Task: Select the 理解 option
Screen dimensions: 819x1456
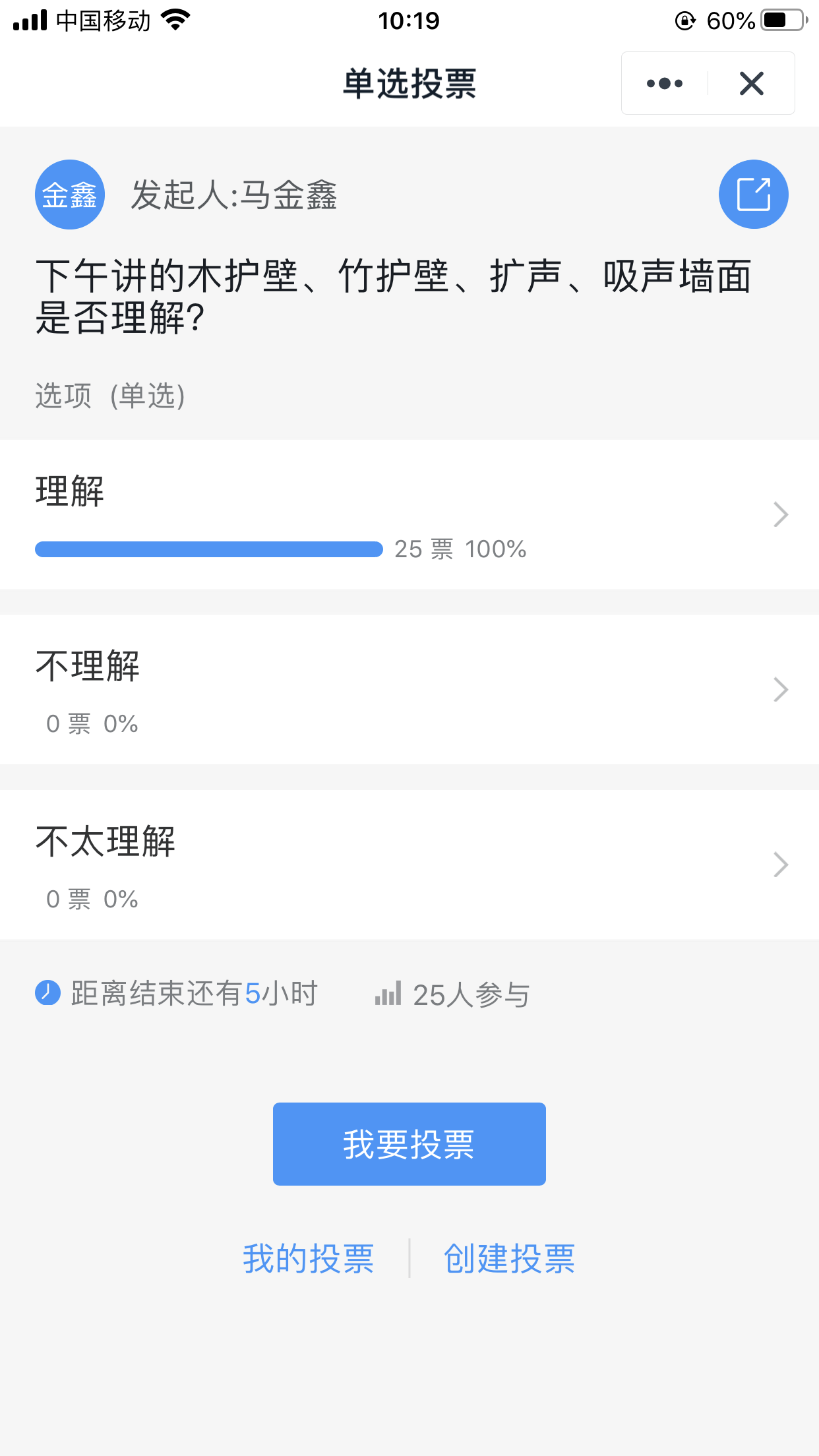Action: [x=70, y=491]
